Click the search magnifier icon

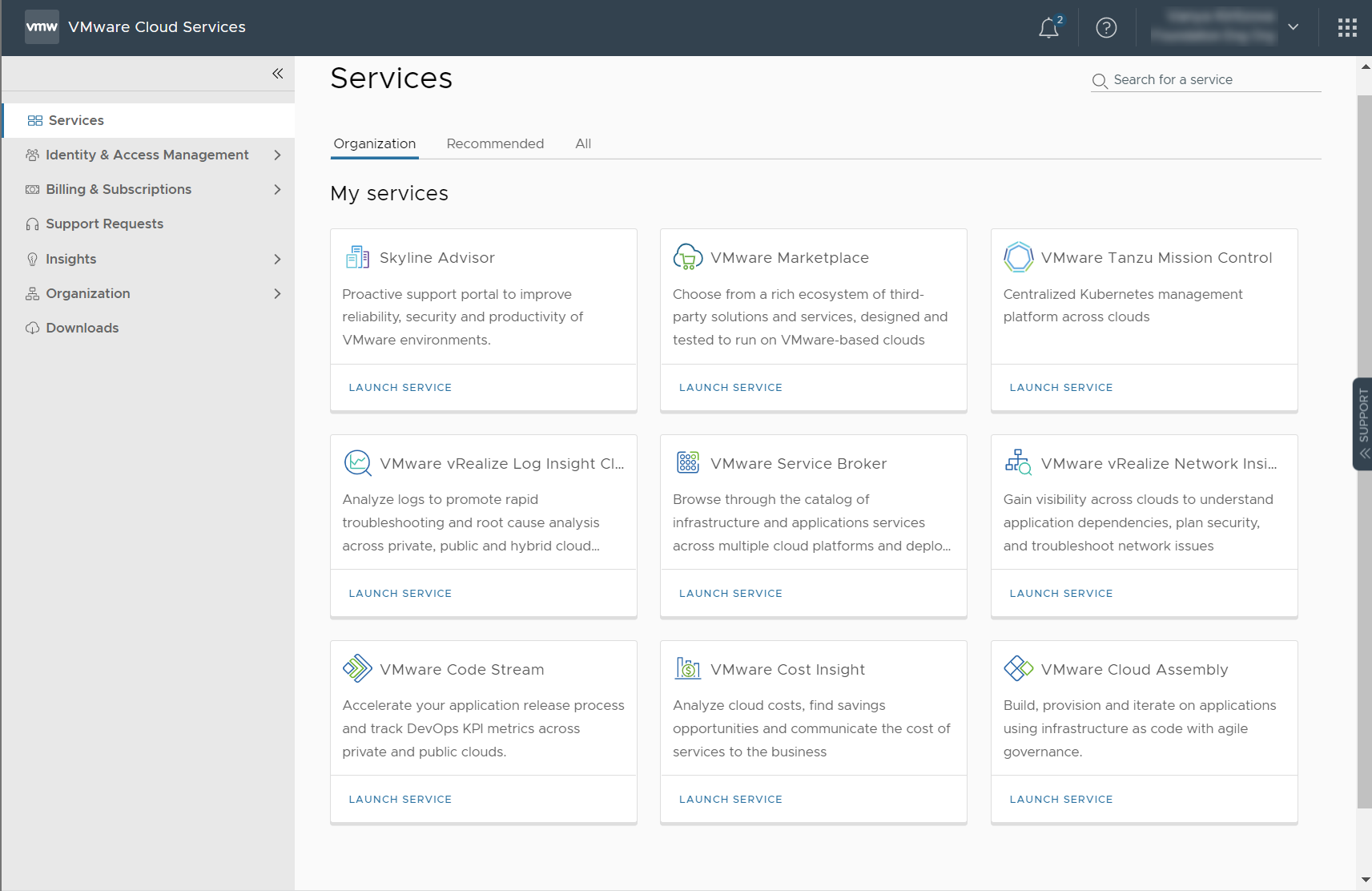pos(1100,81)
